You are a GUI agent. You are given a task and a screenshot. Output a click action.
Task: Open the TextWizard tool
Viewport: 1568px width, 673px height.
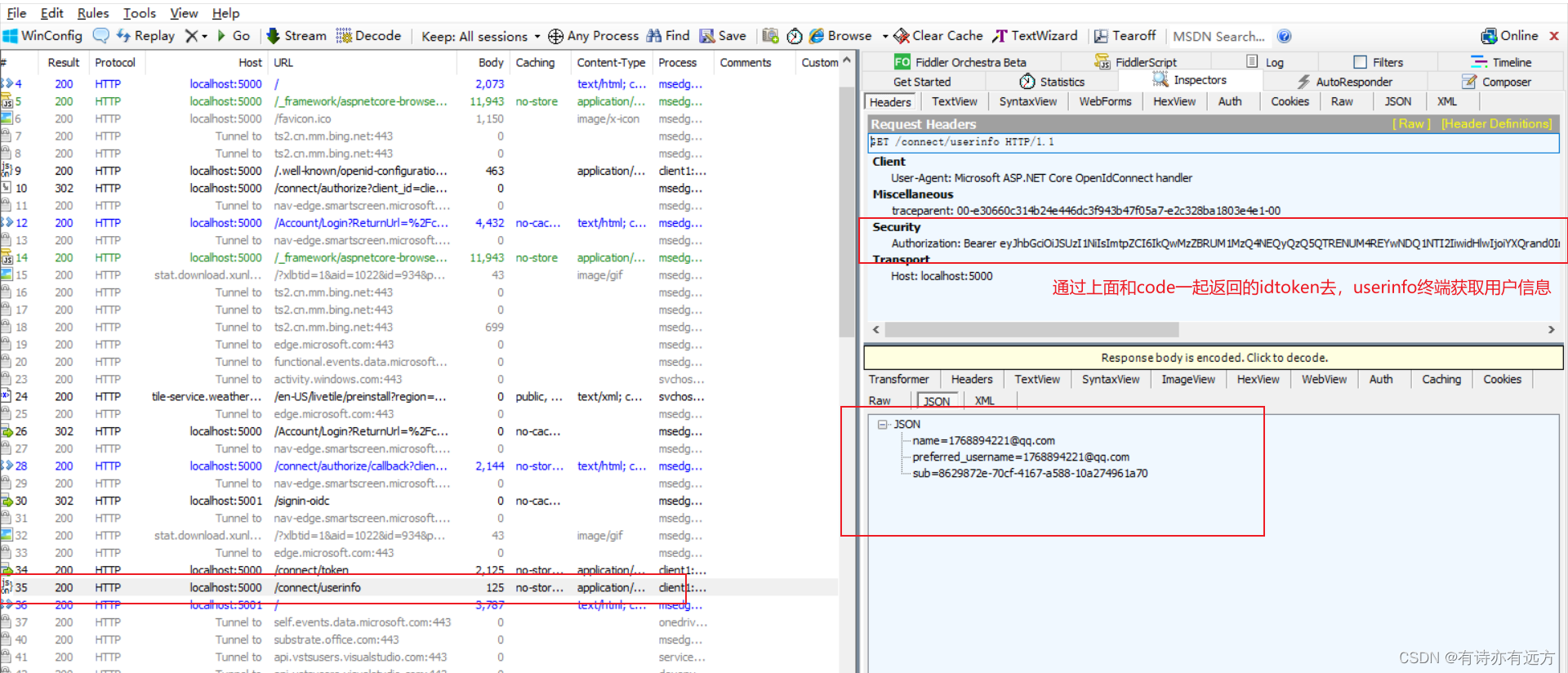(1035, 36)
